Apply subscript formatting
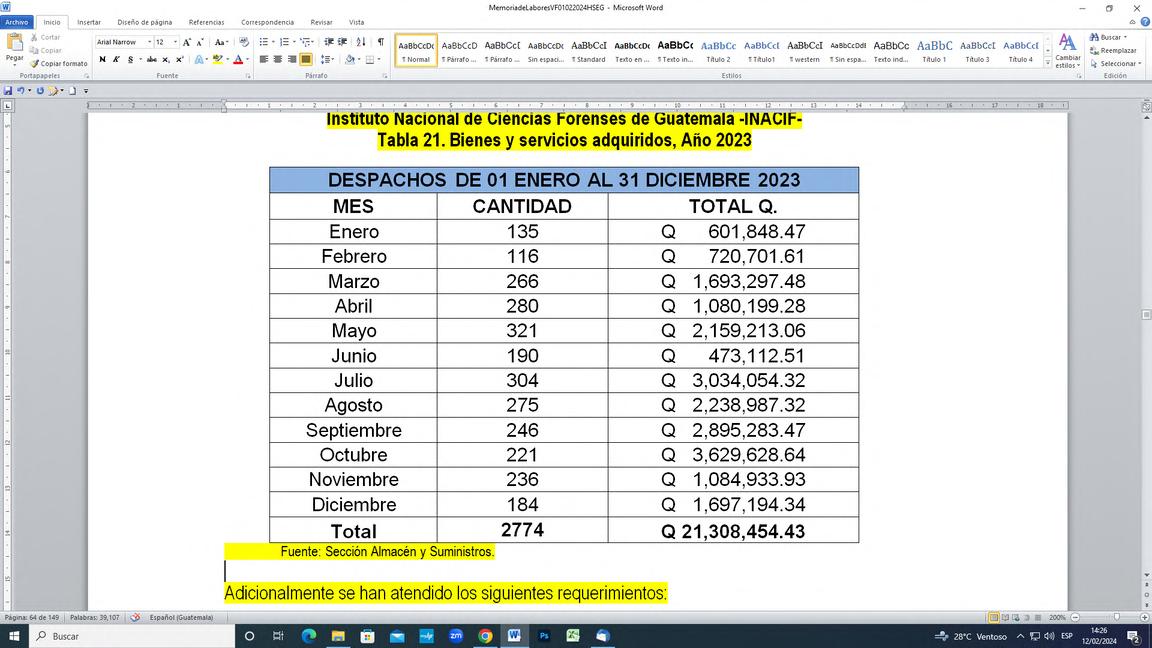 [x=166, y=60]
